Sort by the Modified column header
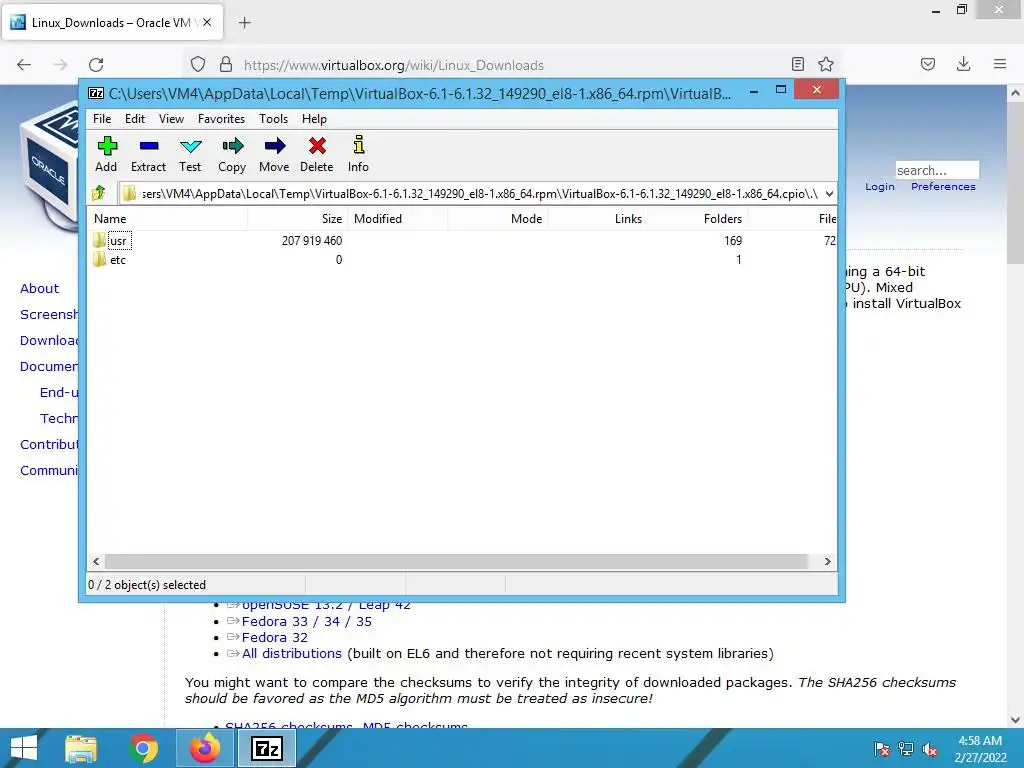This screenshot has width=1024, height=768. [398, 219]
